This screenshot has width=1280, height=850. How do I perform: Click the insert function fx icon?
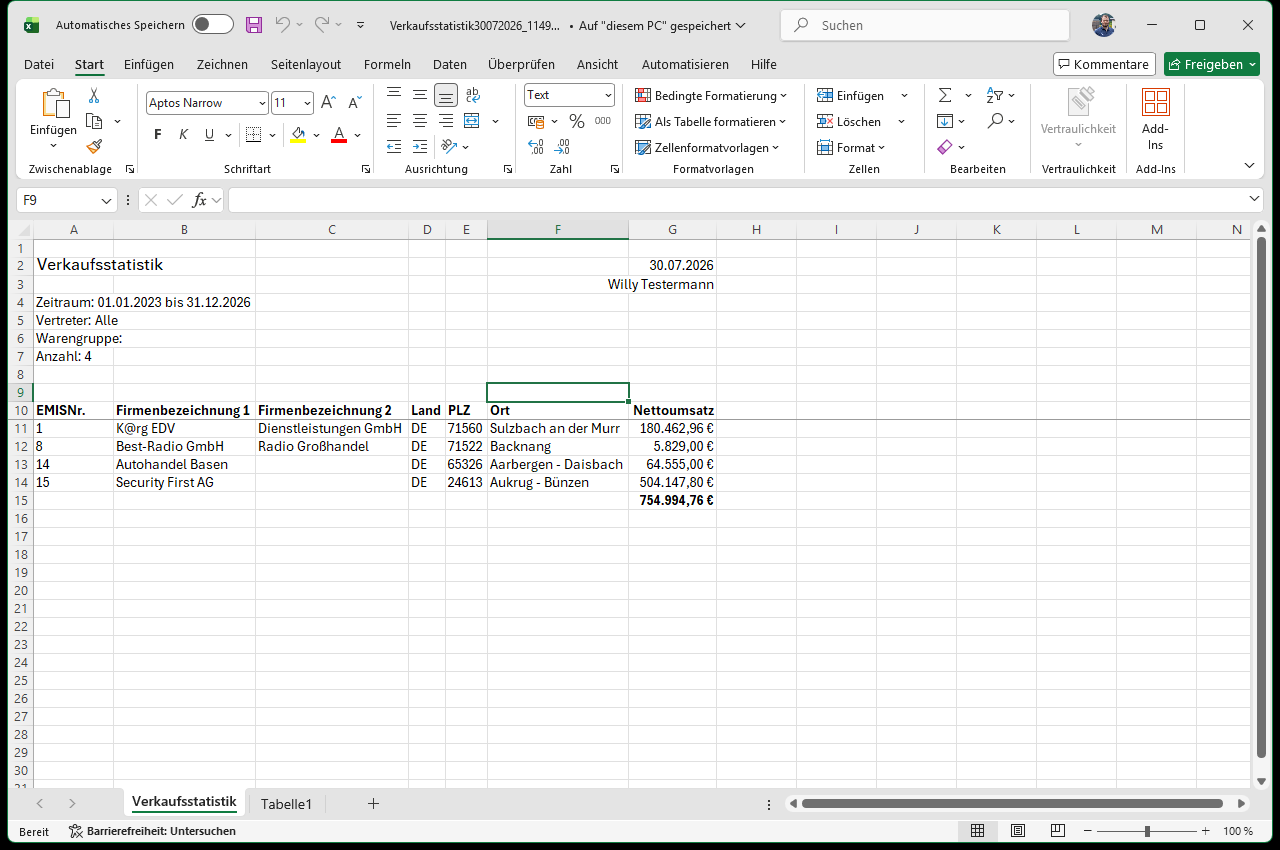tap(200, 200)
